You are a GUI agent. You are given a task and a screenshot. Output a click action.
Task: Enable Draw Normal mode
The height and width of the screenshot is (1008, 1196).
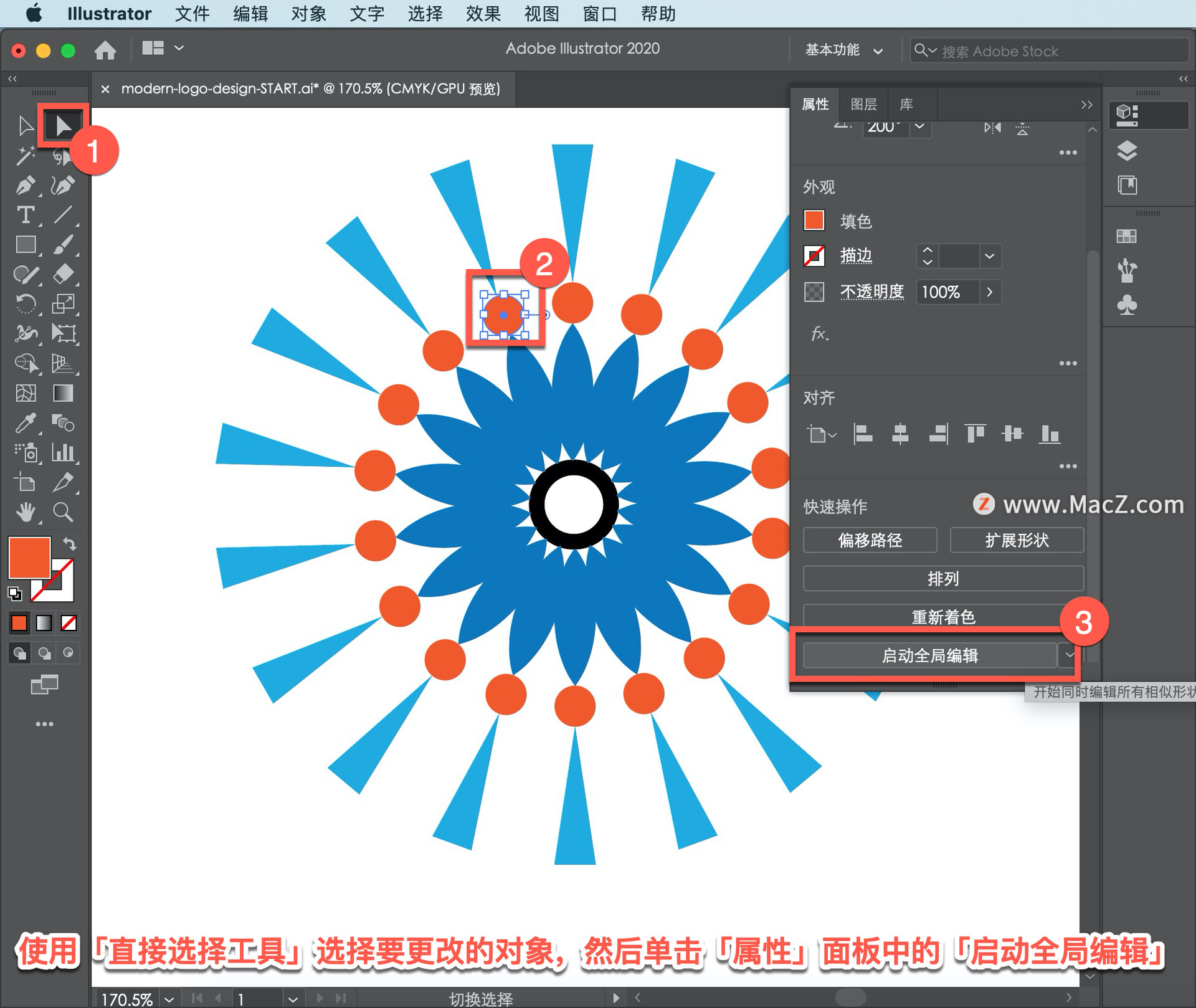(19, 653)
